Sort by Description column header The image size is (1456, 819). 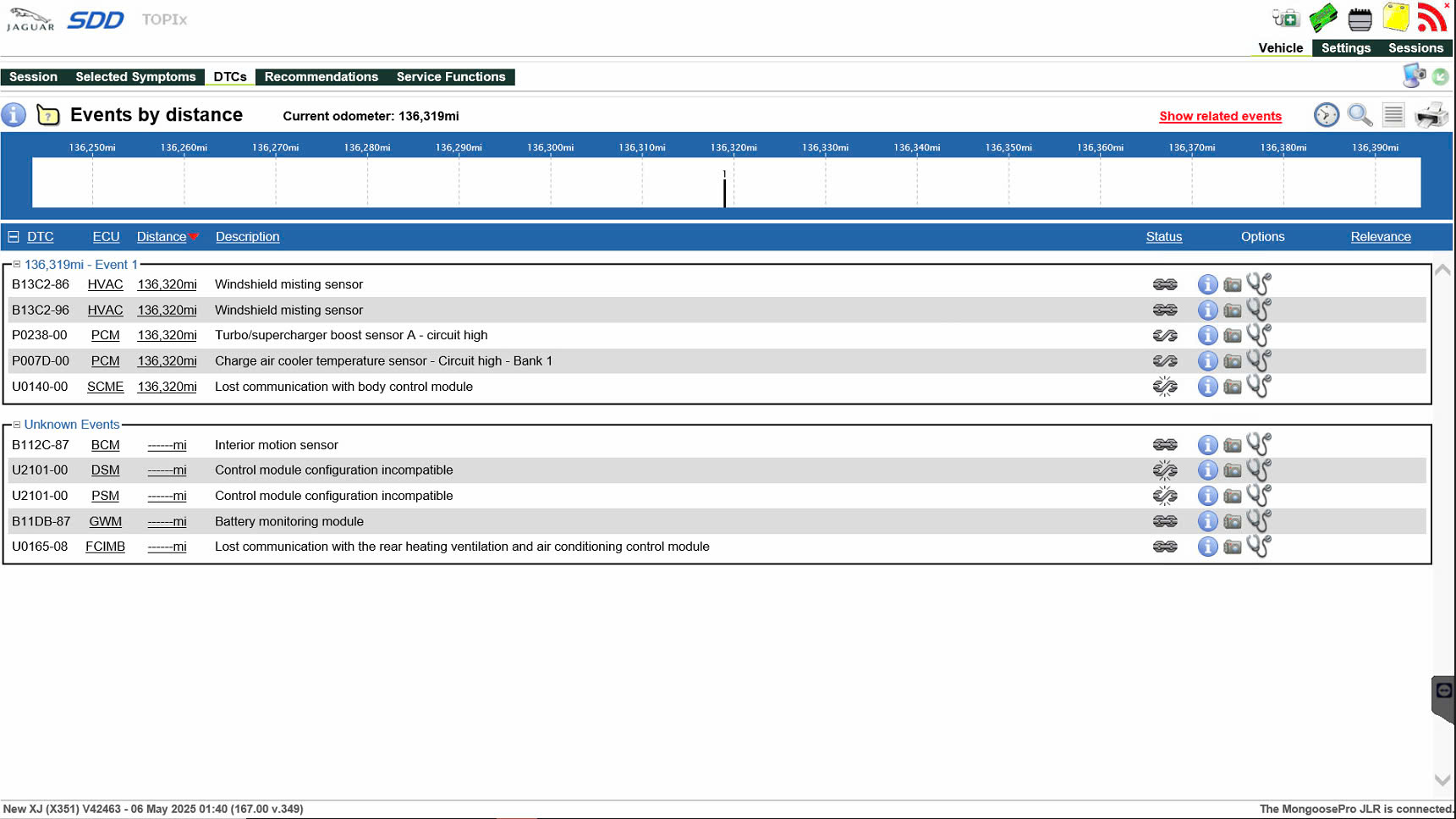tap(247, 237)
